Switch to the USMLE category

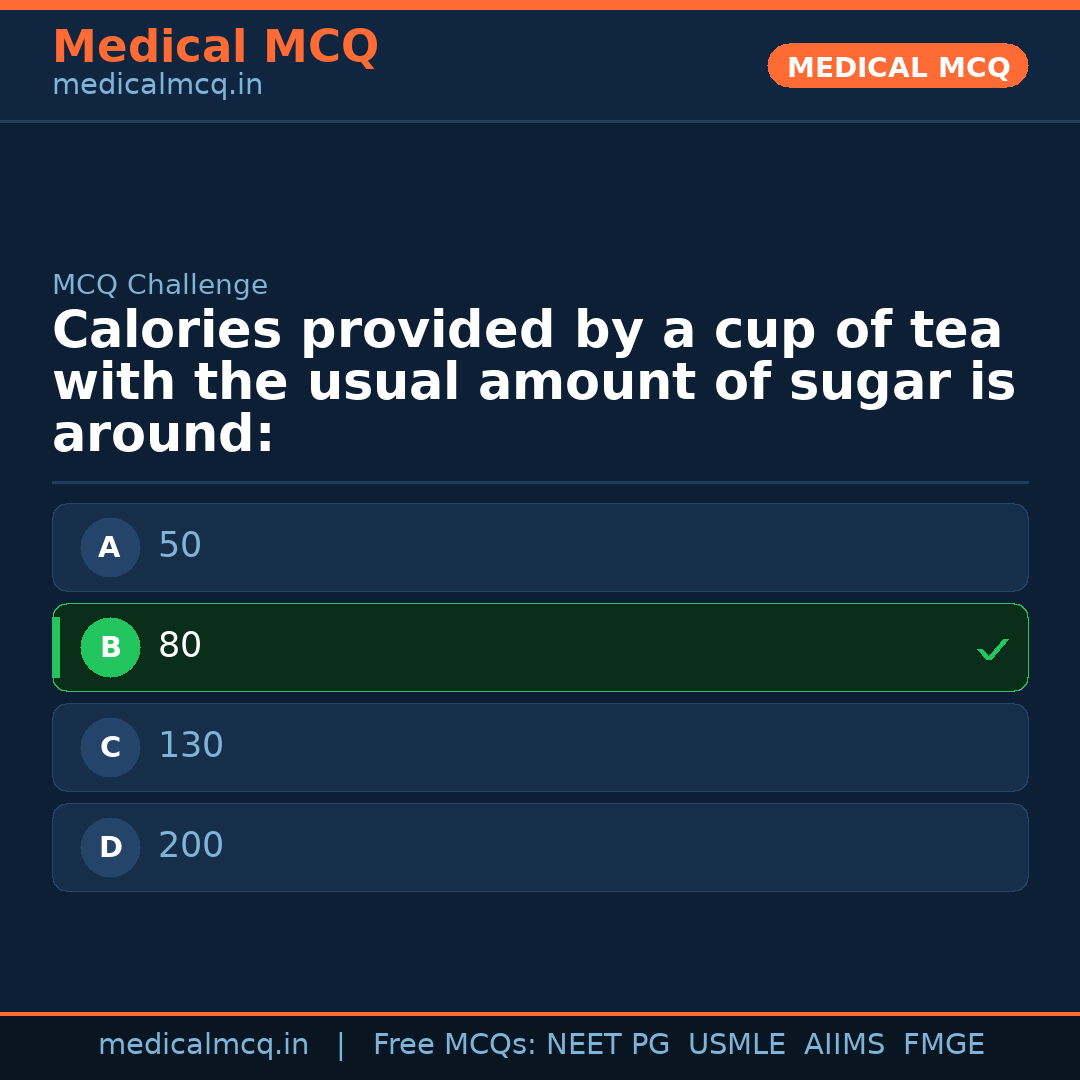tap(737, 1044)
